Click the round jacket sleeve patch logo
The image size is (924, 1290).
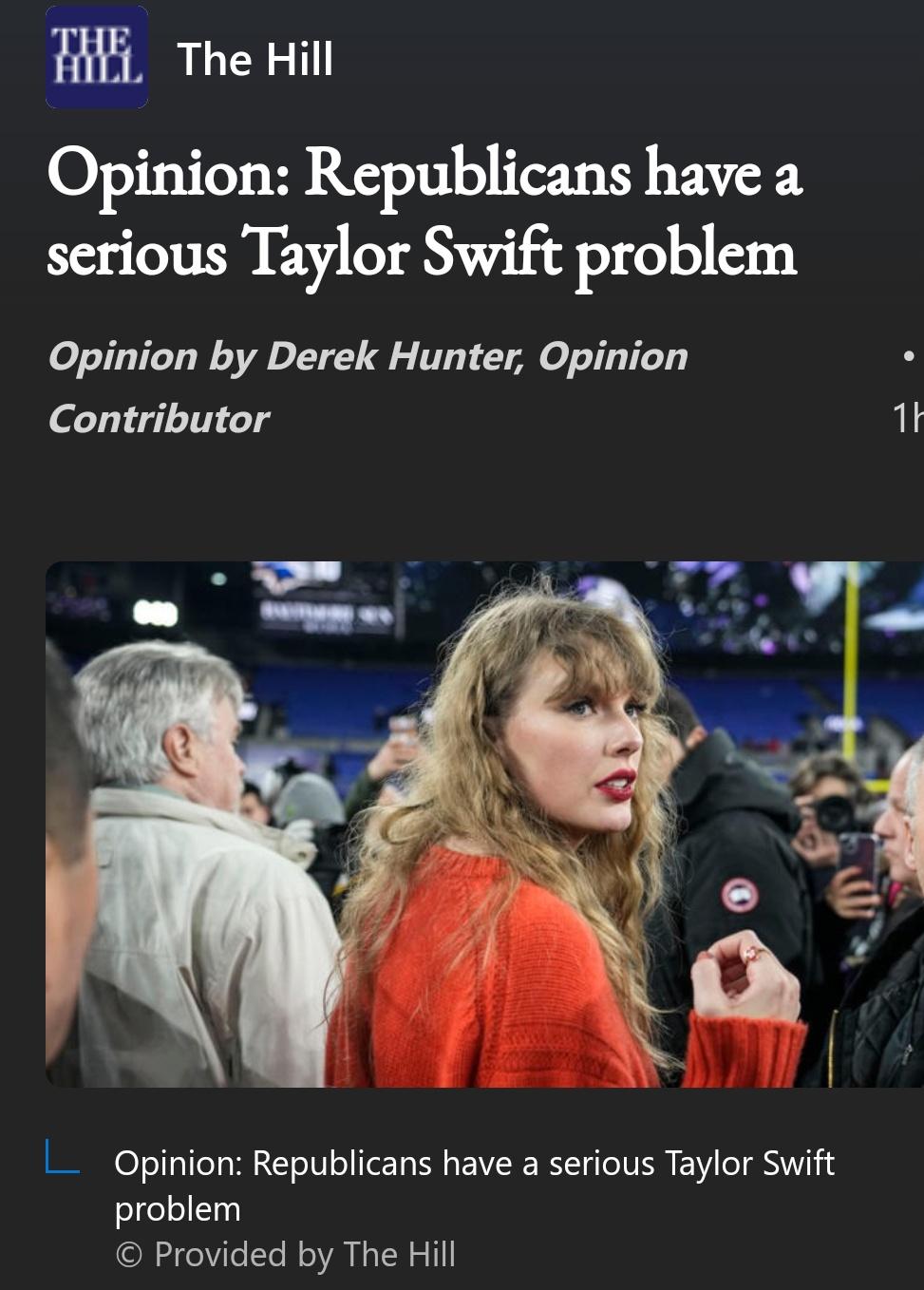coord(740,895)
